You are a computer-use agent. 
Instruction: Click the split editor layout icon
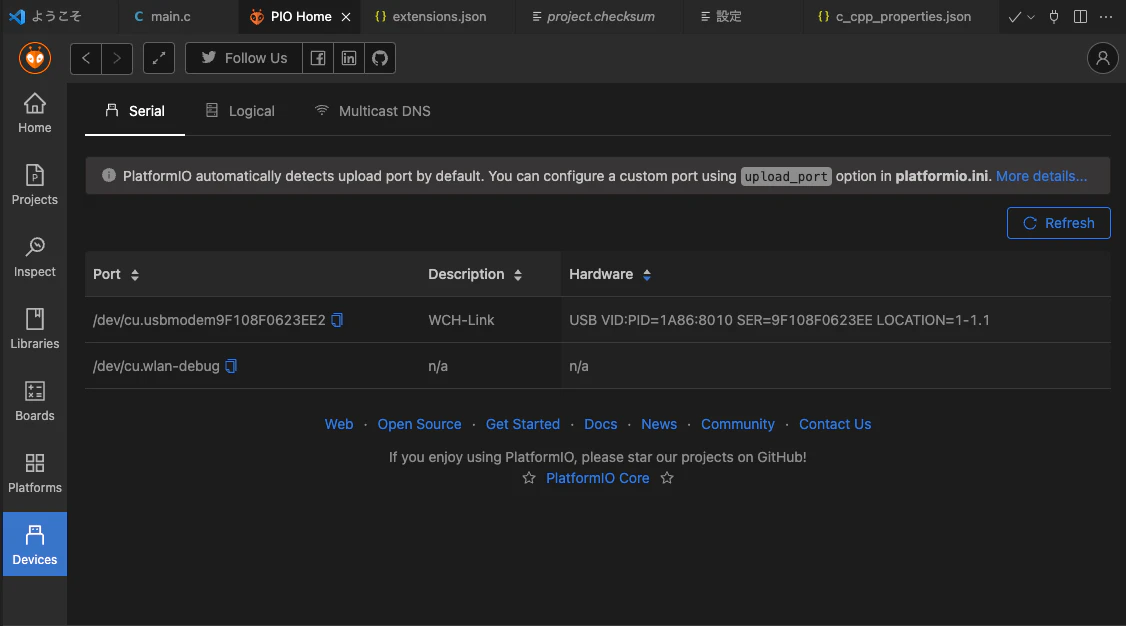tap(1080, 17)
